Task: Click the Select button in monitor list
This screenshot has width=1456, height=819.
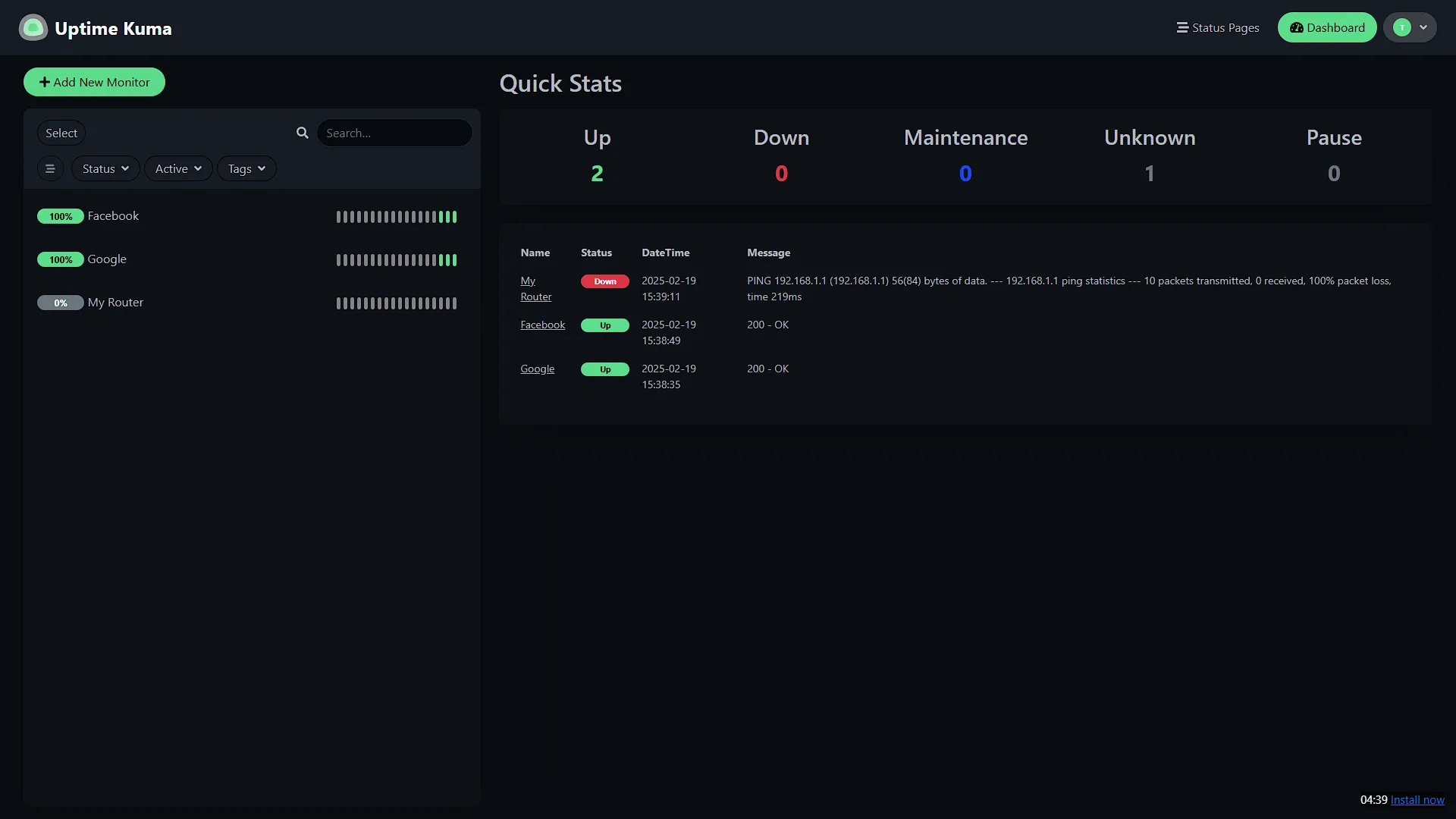Action: coord(61,133)
